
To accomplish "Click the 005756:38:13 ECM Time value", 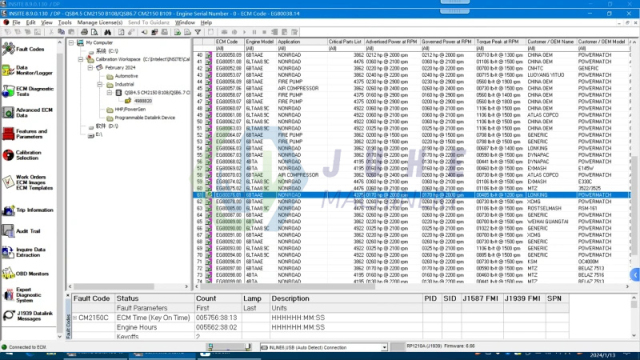I will tap(216, 318).
